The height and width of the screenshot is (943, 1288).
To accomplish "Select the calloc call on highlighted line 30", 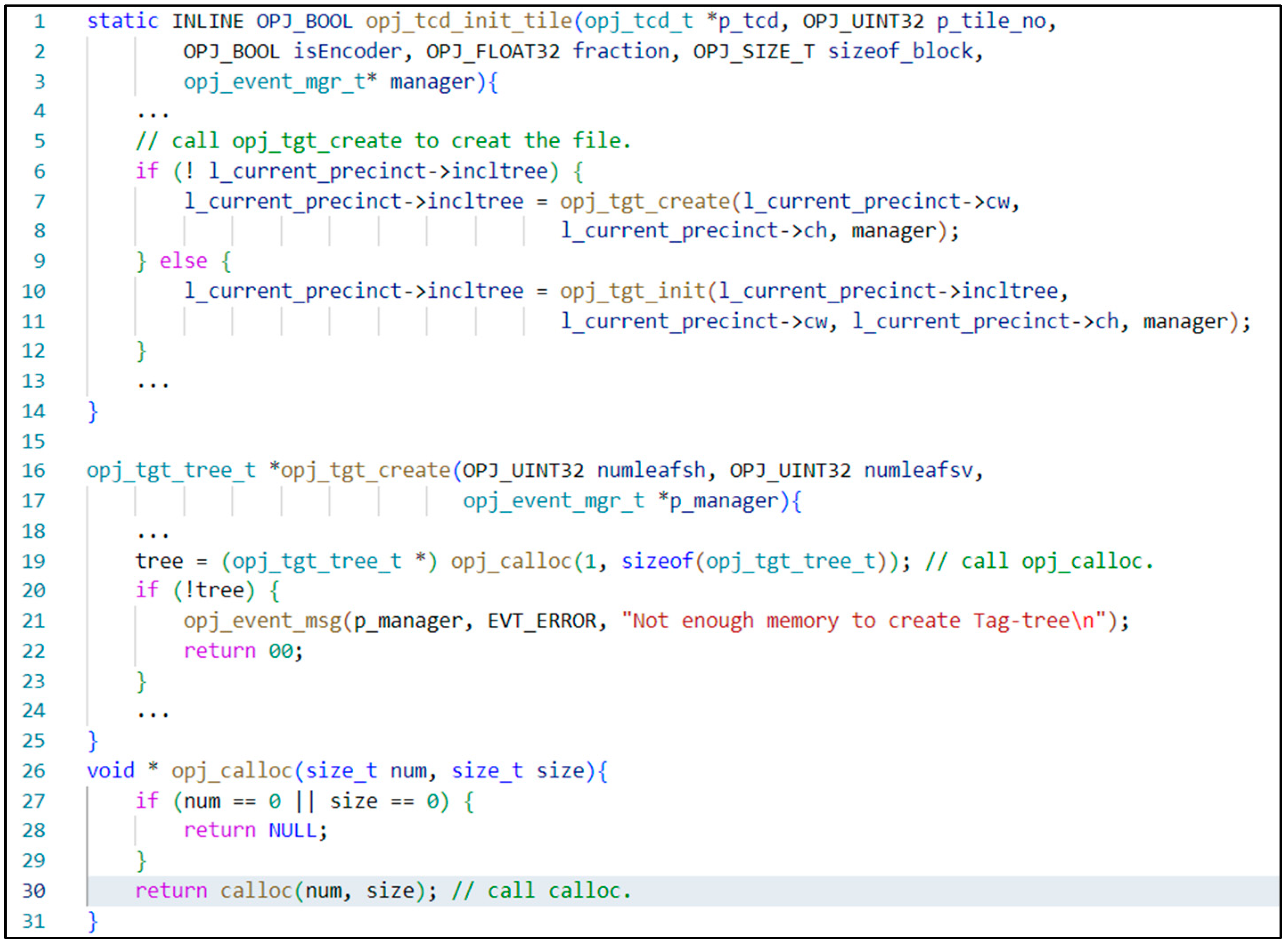I will (x=260, y=890).
